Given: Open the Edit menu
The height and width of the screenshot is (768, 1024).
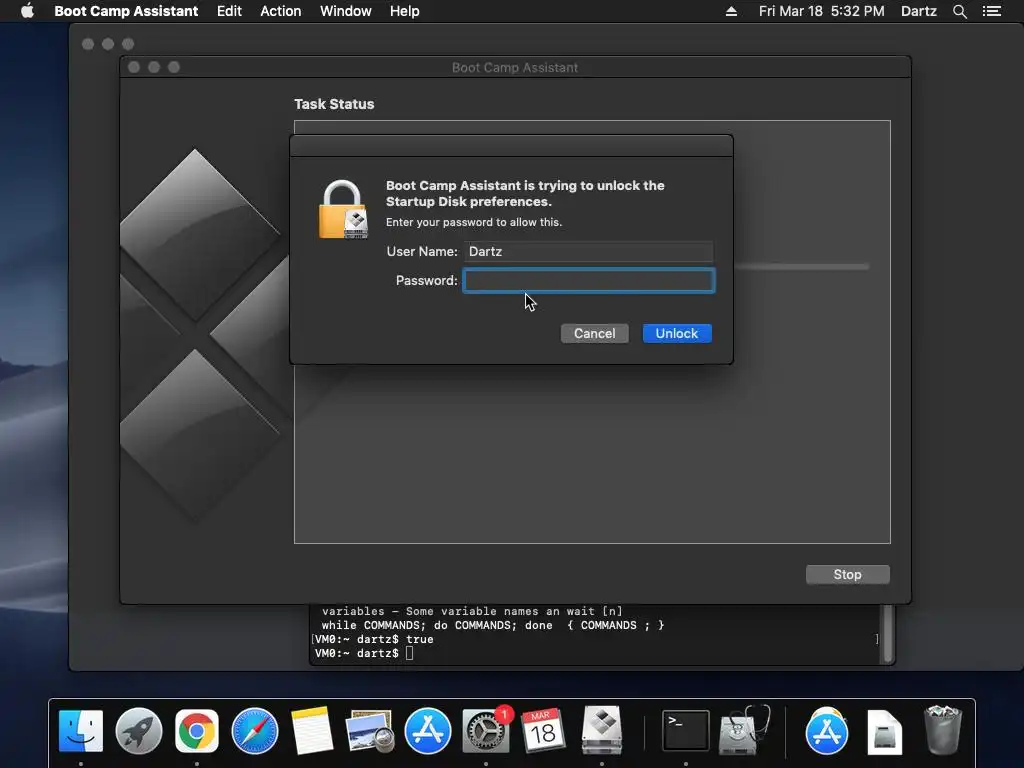Looking at the screenshot, I should (229, 11).
